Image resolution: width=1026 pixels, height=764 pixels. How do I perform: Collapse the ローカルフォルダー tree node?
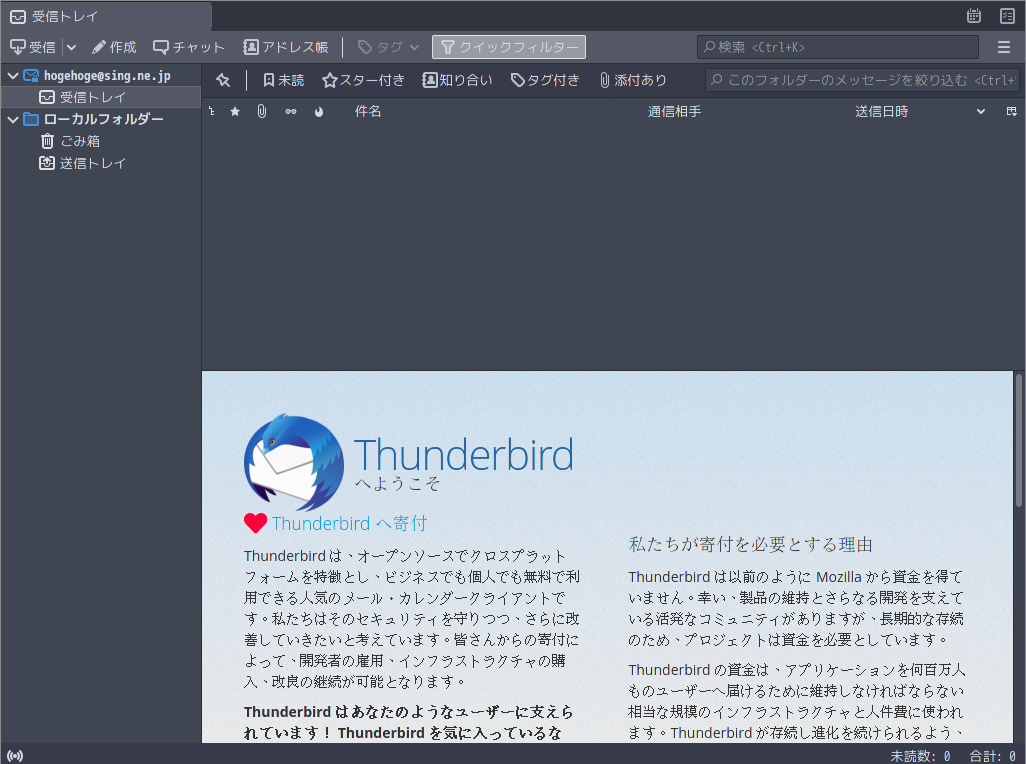click(x=12, y=120)
